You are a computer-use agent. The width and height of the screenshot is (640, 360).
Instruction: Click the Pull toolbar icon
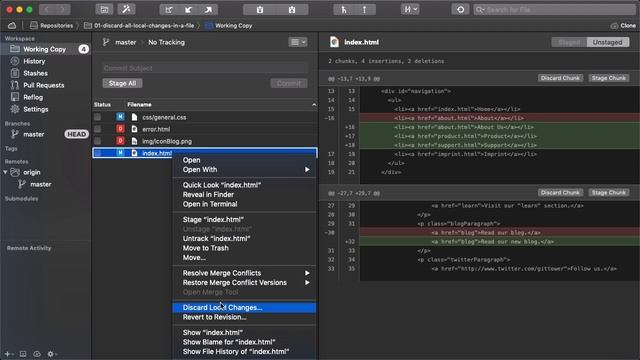click(x=188, y=9)
